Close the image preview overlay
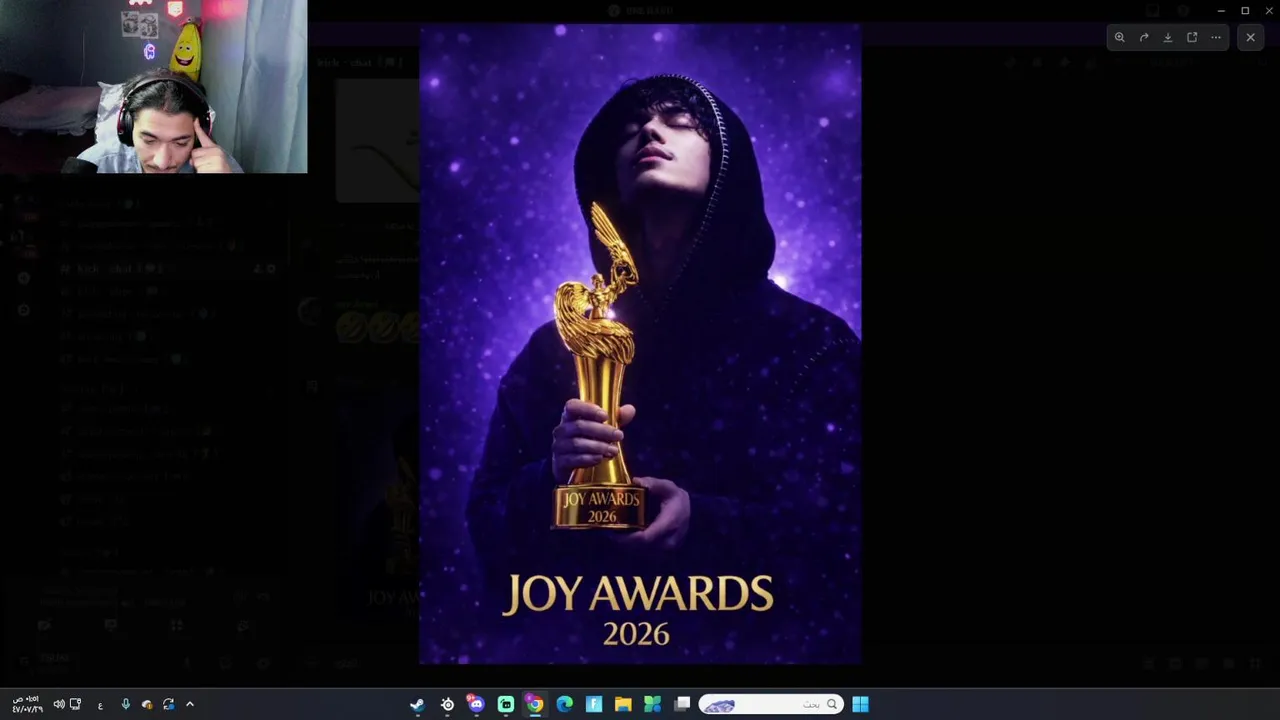The height and width of the screenshot is (720, 1280). [x=1250, y=37]
